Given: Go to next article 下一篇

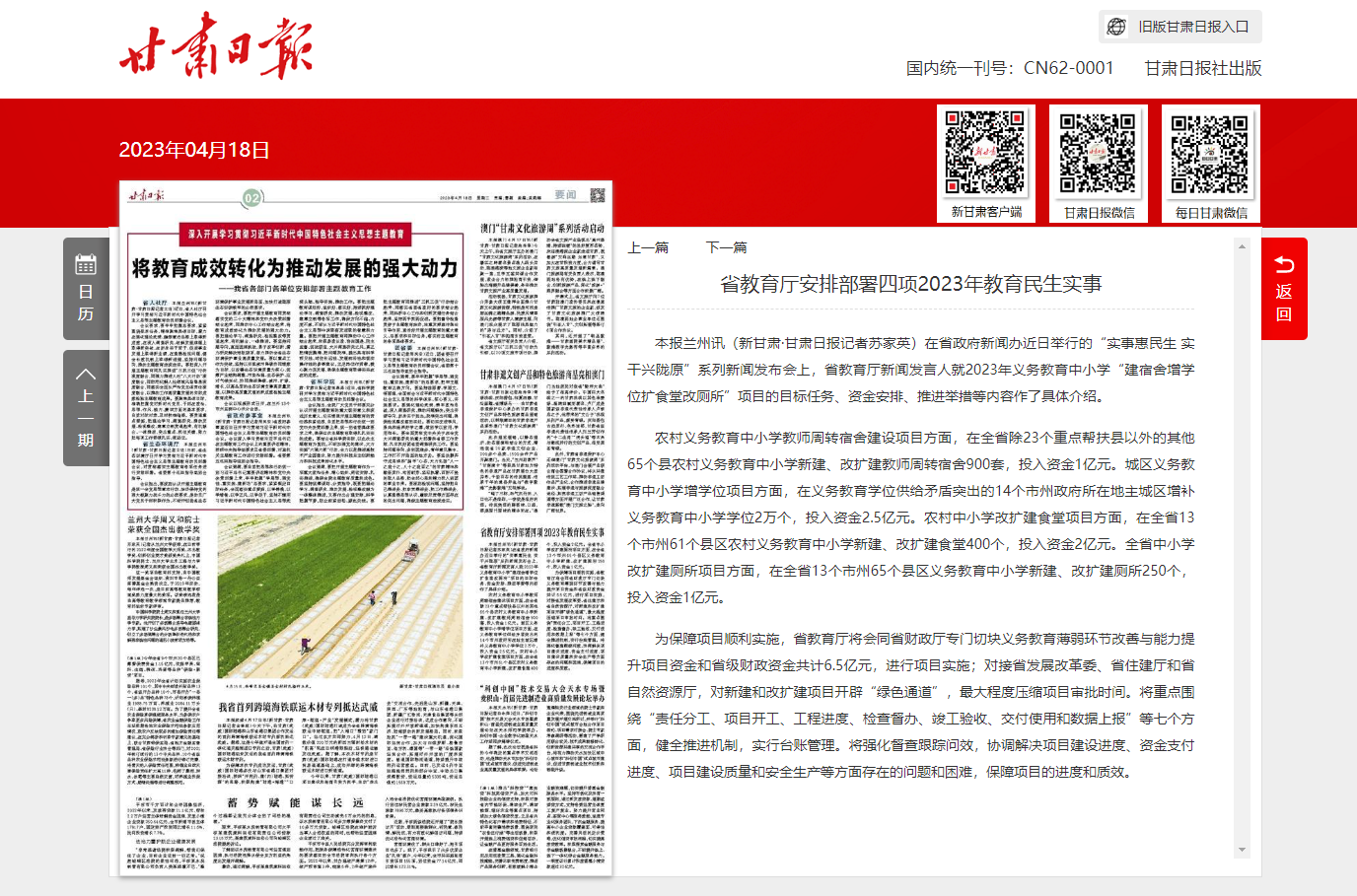Looking at the screenshot, I should [727, 247].
